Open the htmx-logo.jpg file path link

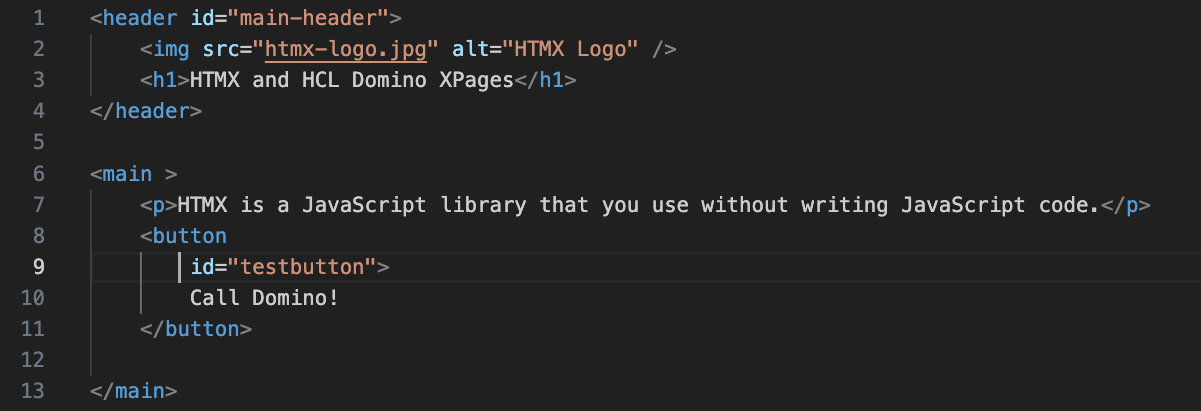pos(345,49)
